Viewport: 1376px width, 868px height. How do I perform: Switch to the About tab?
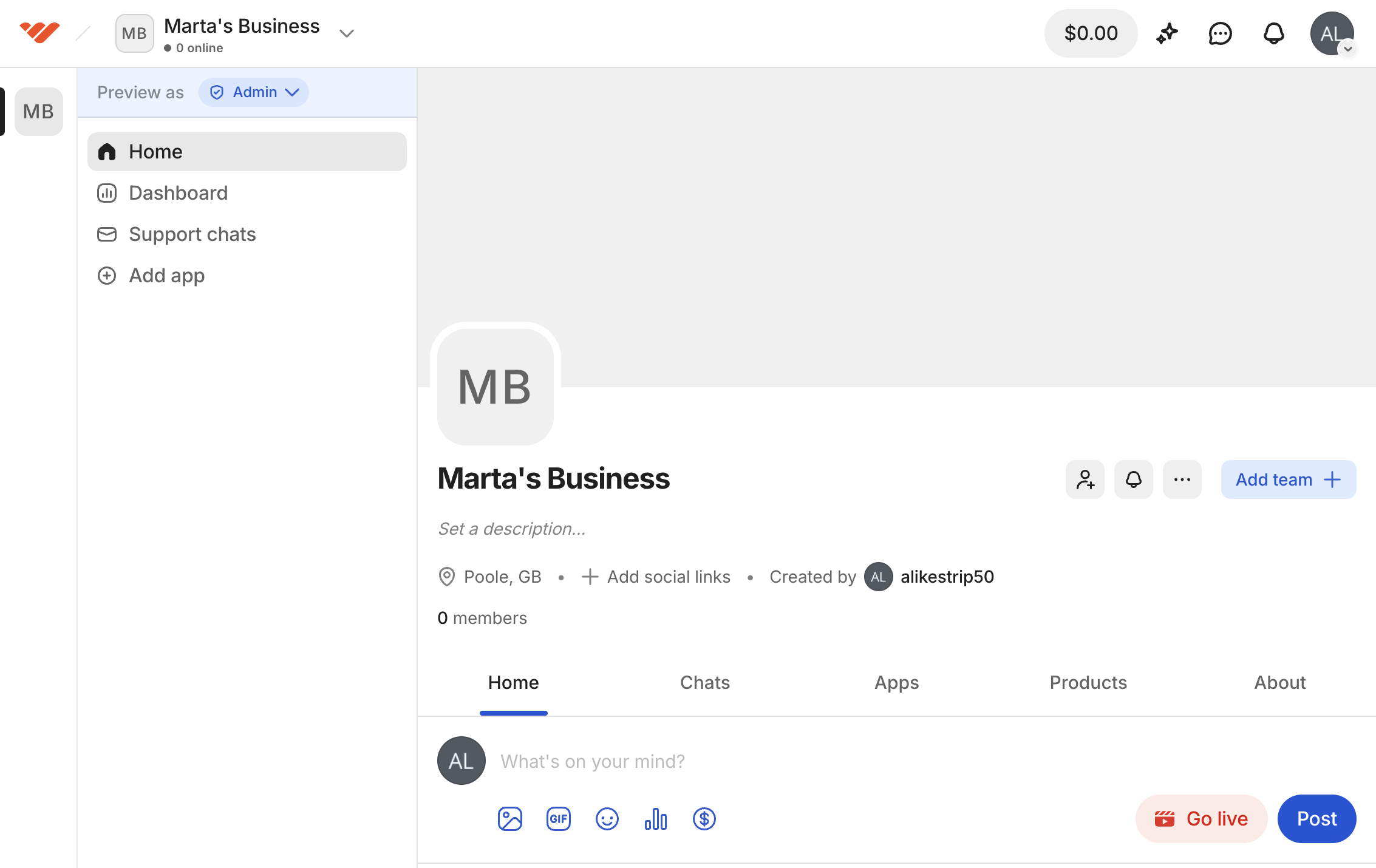(x=1280, y=683)
